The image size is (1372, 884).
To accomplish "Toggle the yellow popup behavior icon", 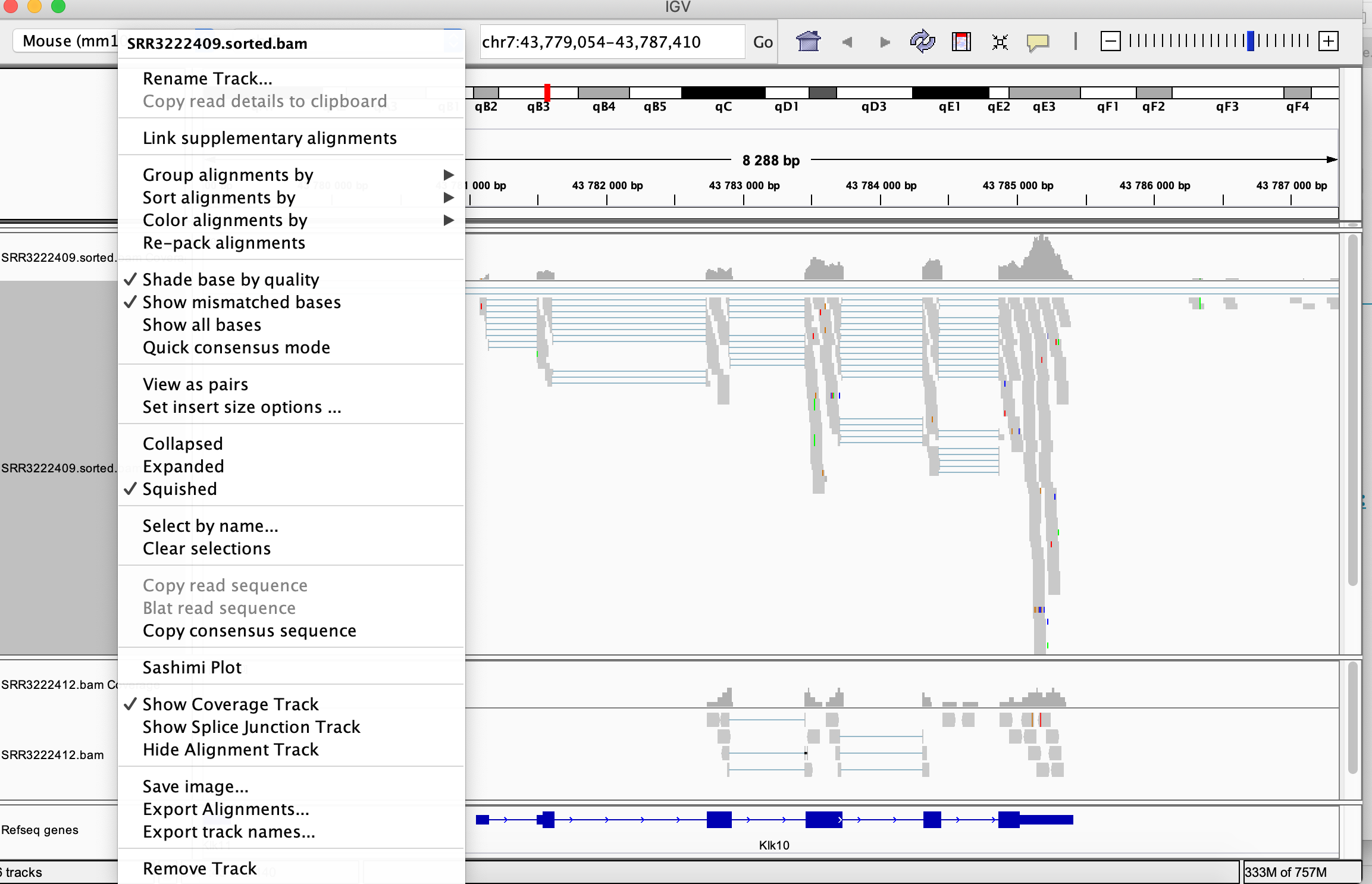I will tap(1038, 42).
